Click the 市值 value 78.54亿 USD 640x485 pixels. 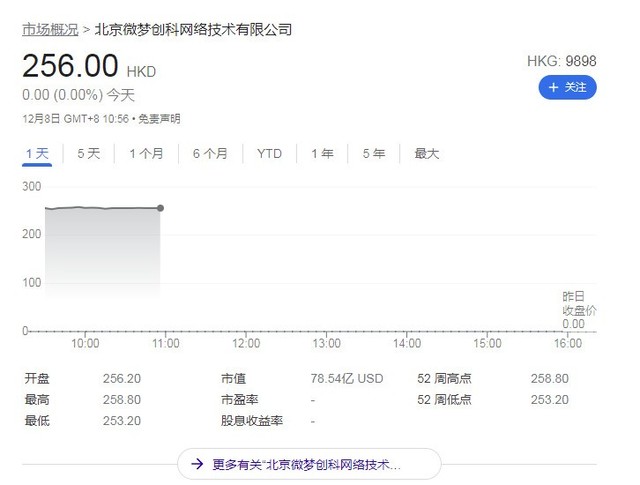tap(347, 378)
